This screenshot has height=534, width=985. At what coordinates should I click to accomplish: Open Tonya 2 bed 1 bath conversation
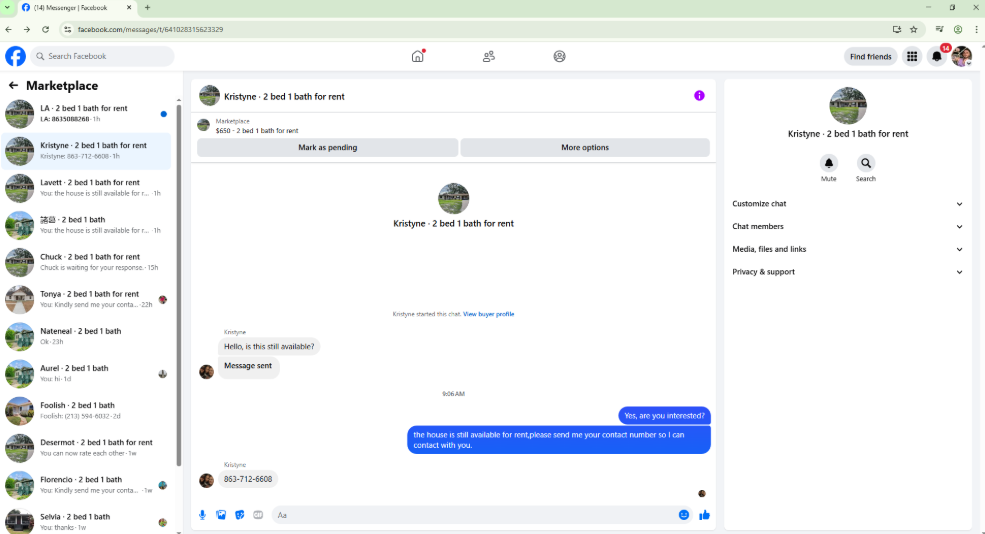86,299
